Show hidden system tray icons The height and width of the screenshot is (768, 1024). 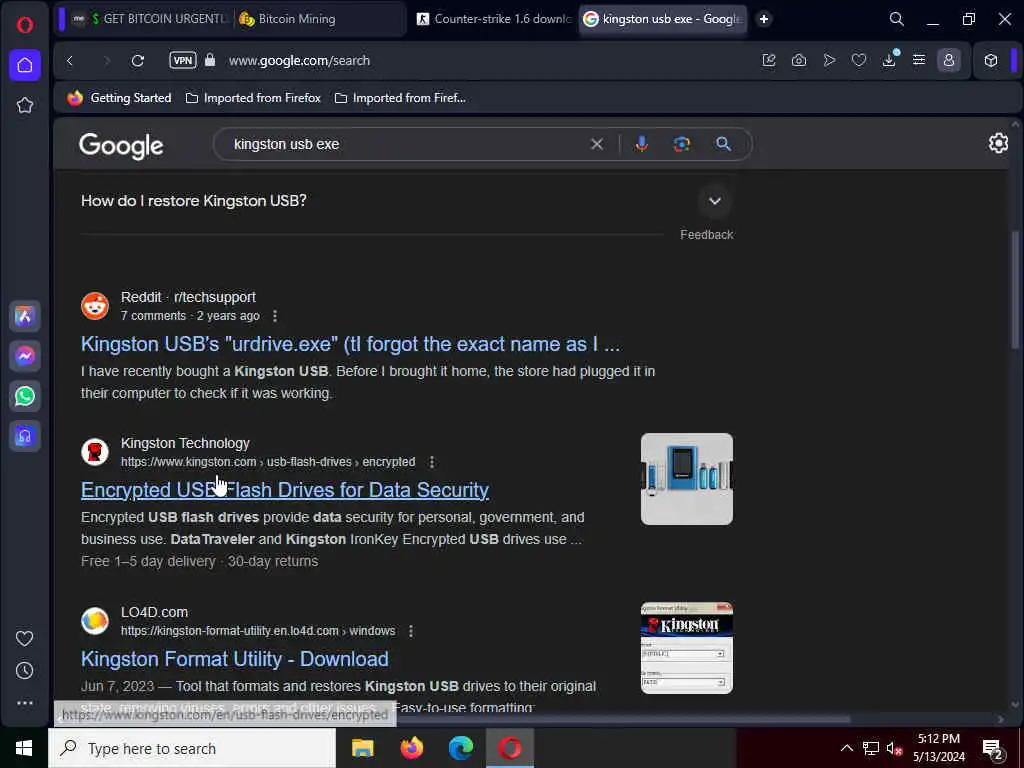click(x=846, y=748)
